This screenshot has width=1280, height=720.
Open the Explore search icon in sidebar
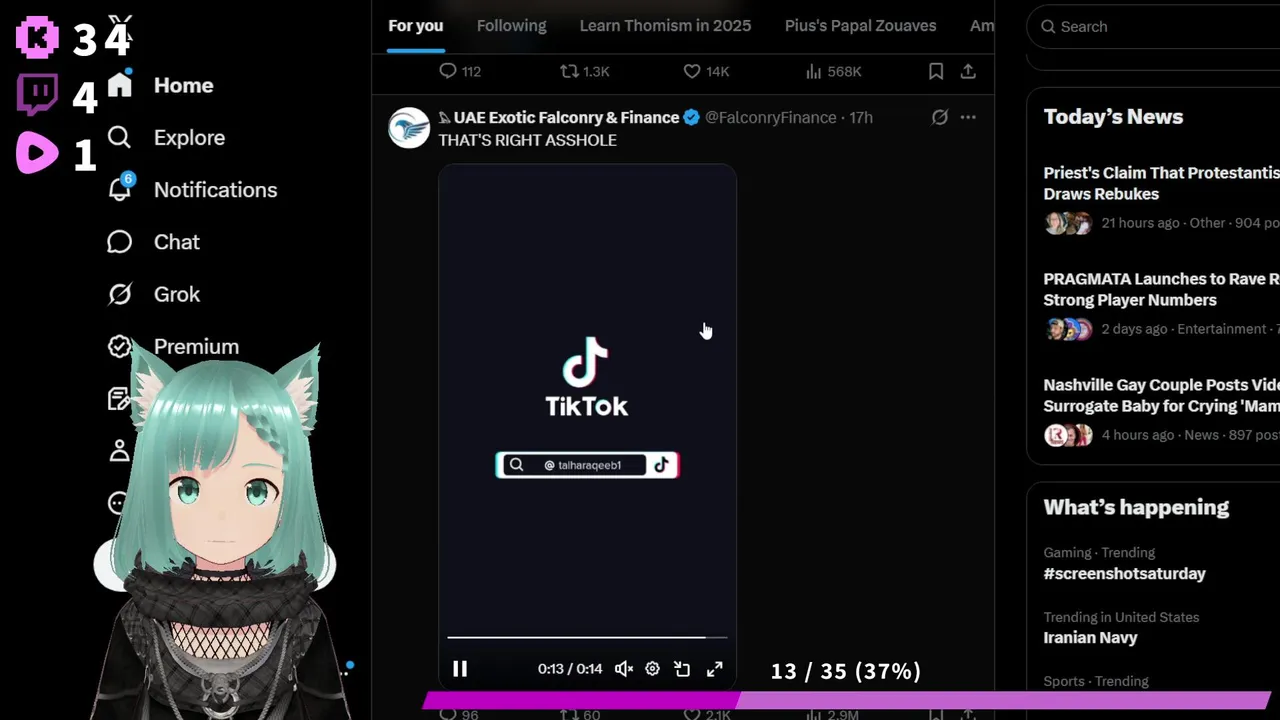pos(120,137)
